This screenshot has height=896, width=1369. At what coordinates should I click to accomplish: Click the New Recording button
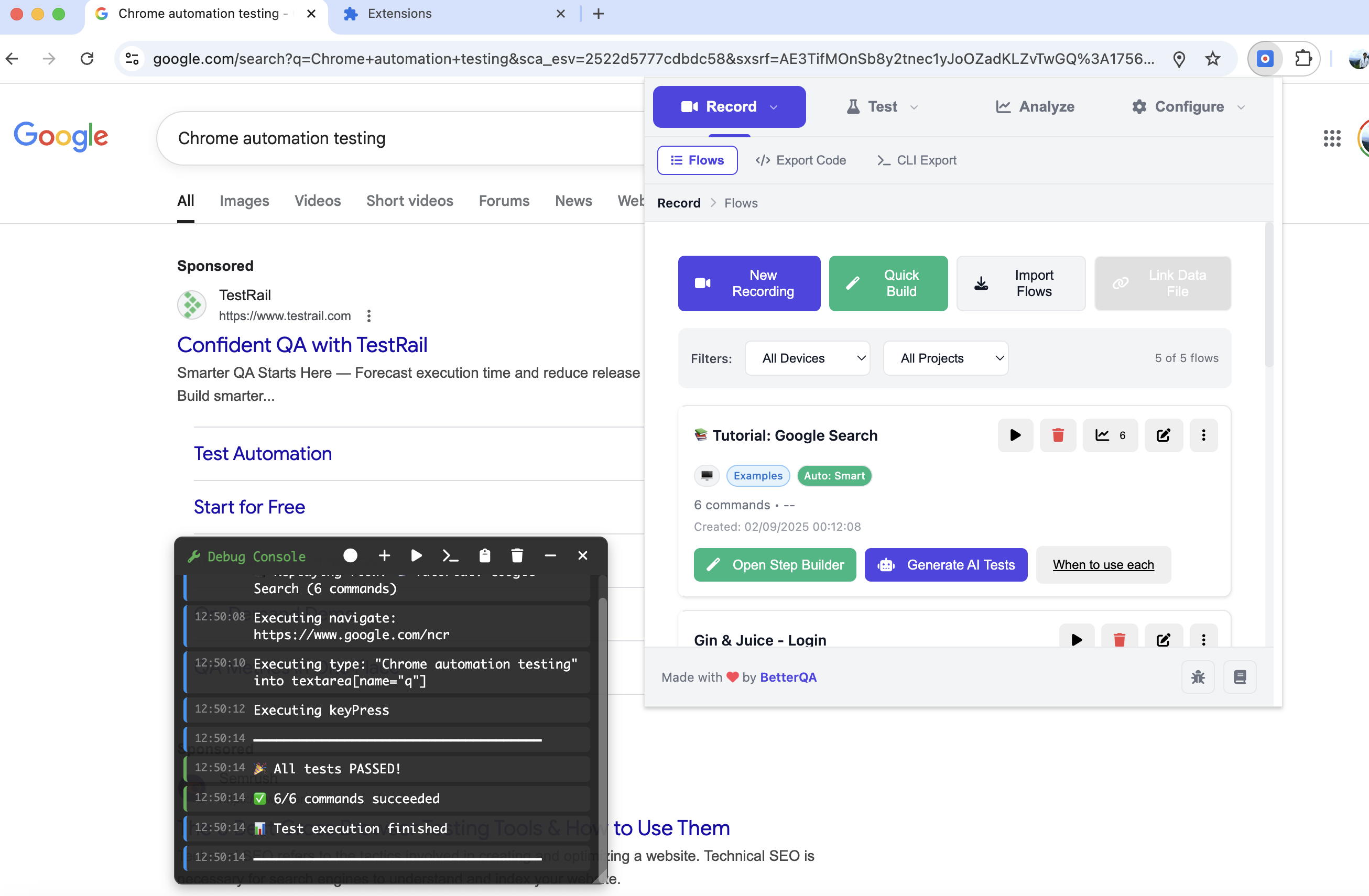click(x=749, y=283)
